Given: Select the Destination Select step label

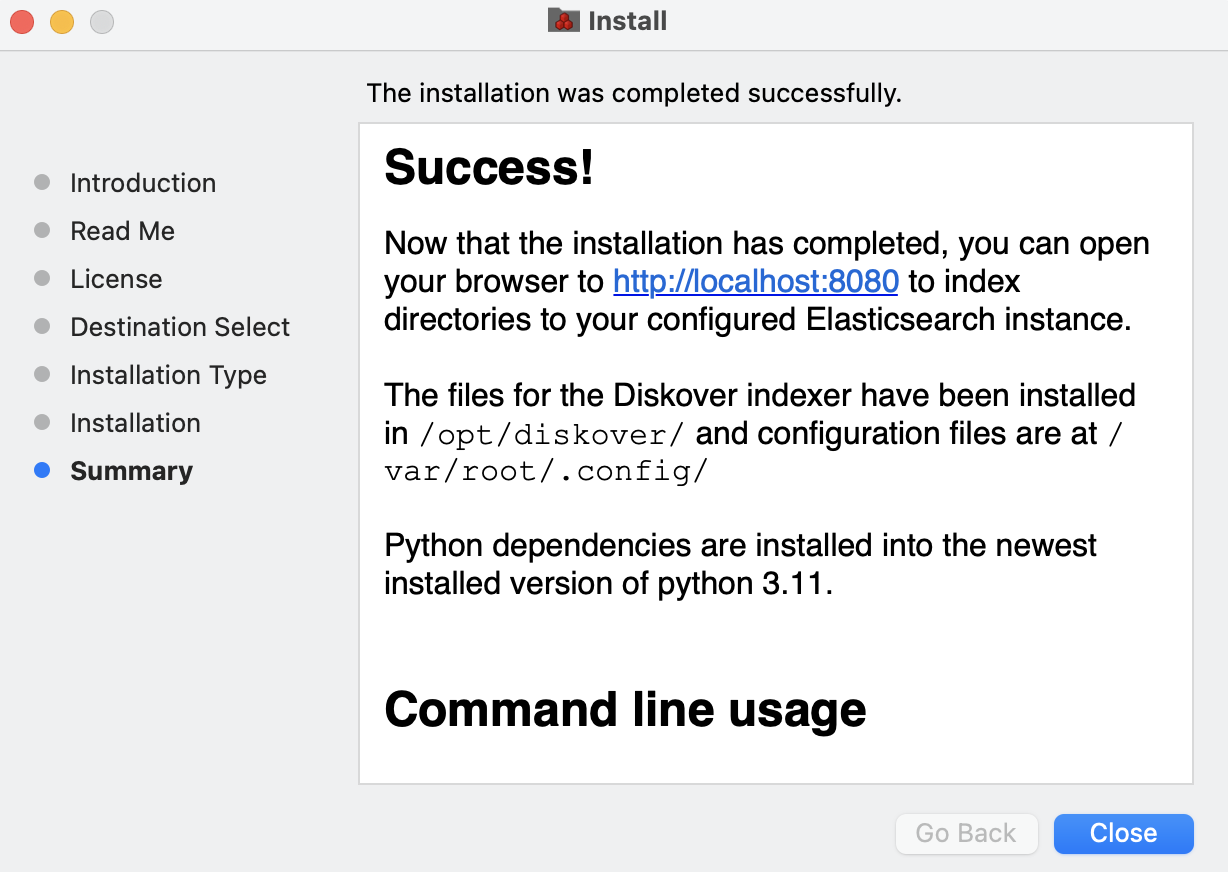Looking at the screenshot, I should pyautogui.click(x=180, y=327).
